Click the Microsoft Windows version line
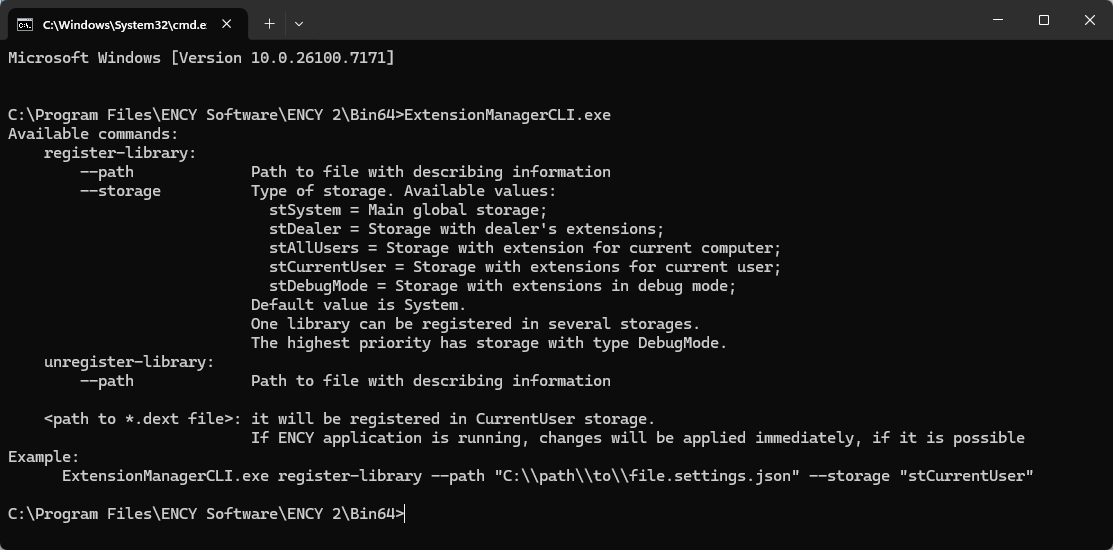The height and width of the screenshot is (550, 1113). [201, 58]
